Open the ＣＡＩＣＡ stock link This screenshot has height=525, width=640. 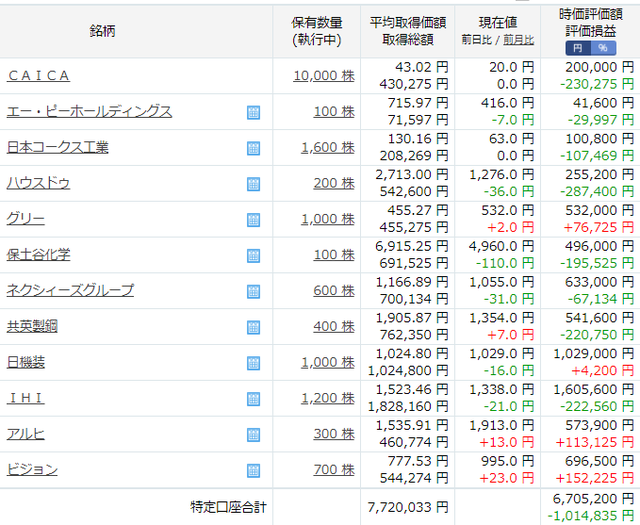tap(38, 76)
